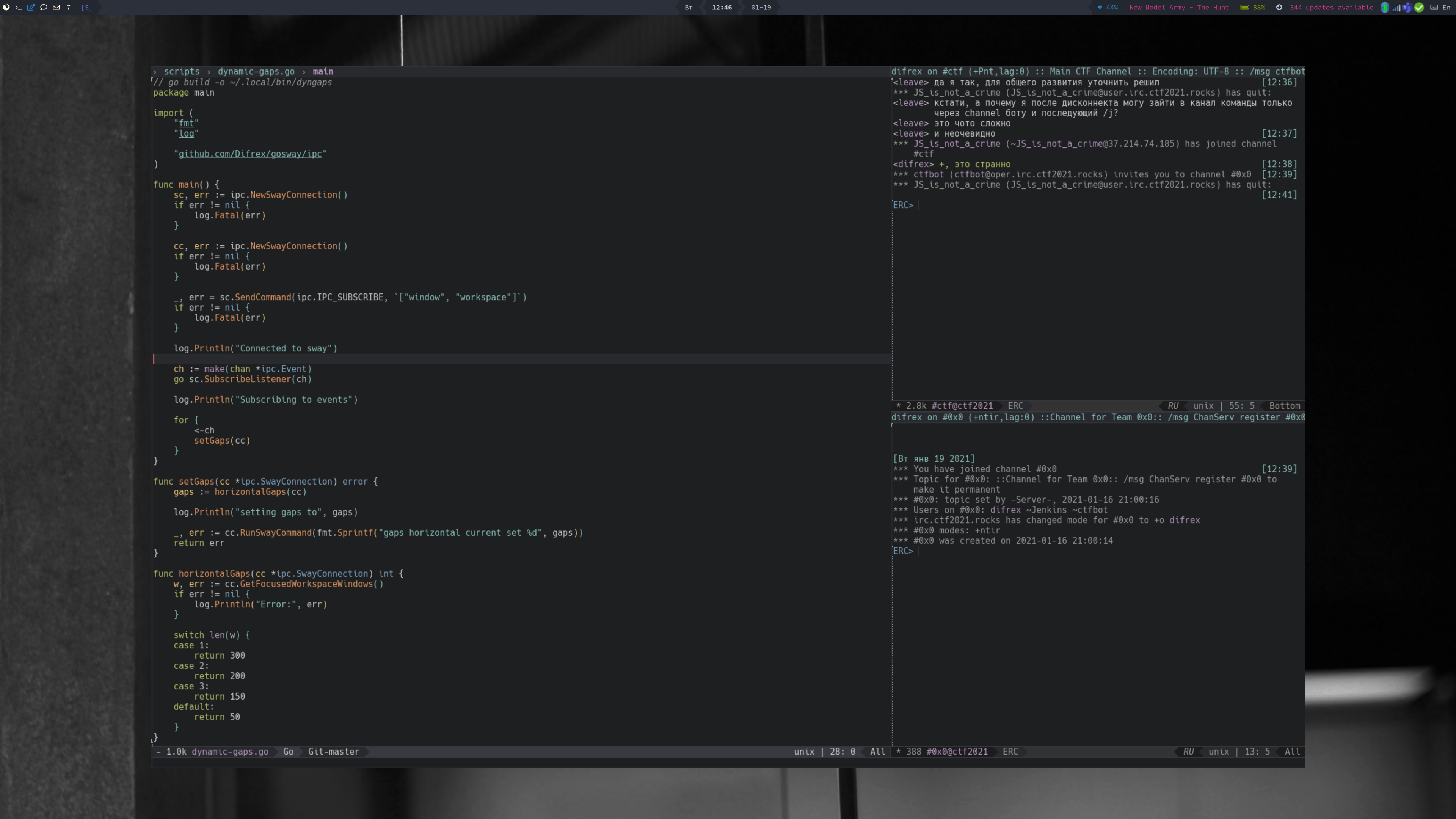Click the go build comment at the top of the file
Image resolution: width=1456 pixels, height=819 pixels.
[243, 83]
